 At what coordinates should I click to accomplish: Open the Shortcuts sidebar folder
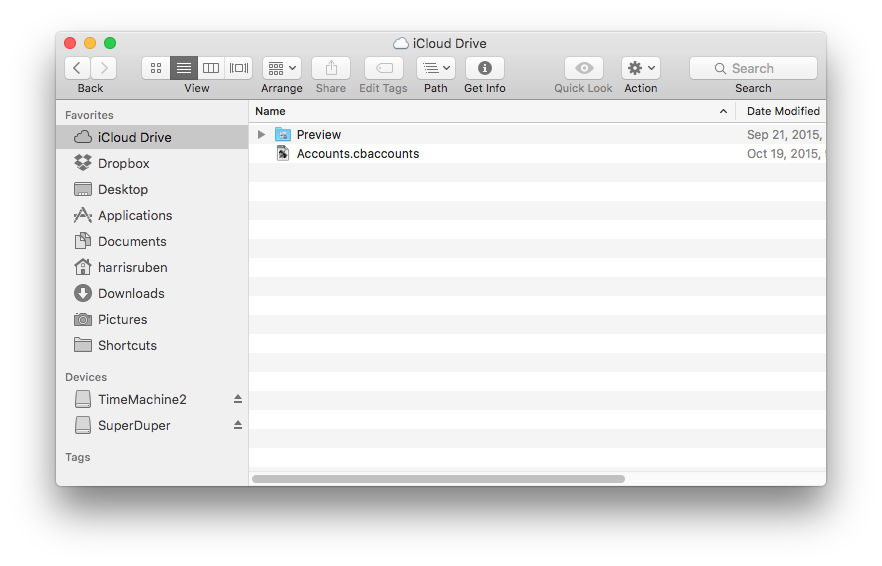(152, 345)
